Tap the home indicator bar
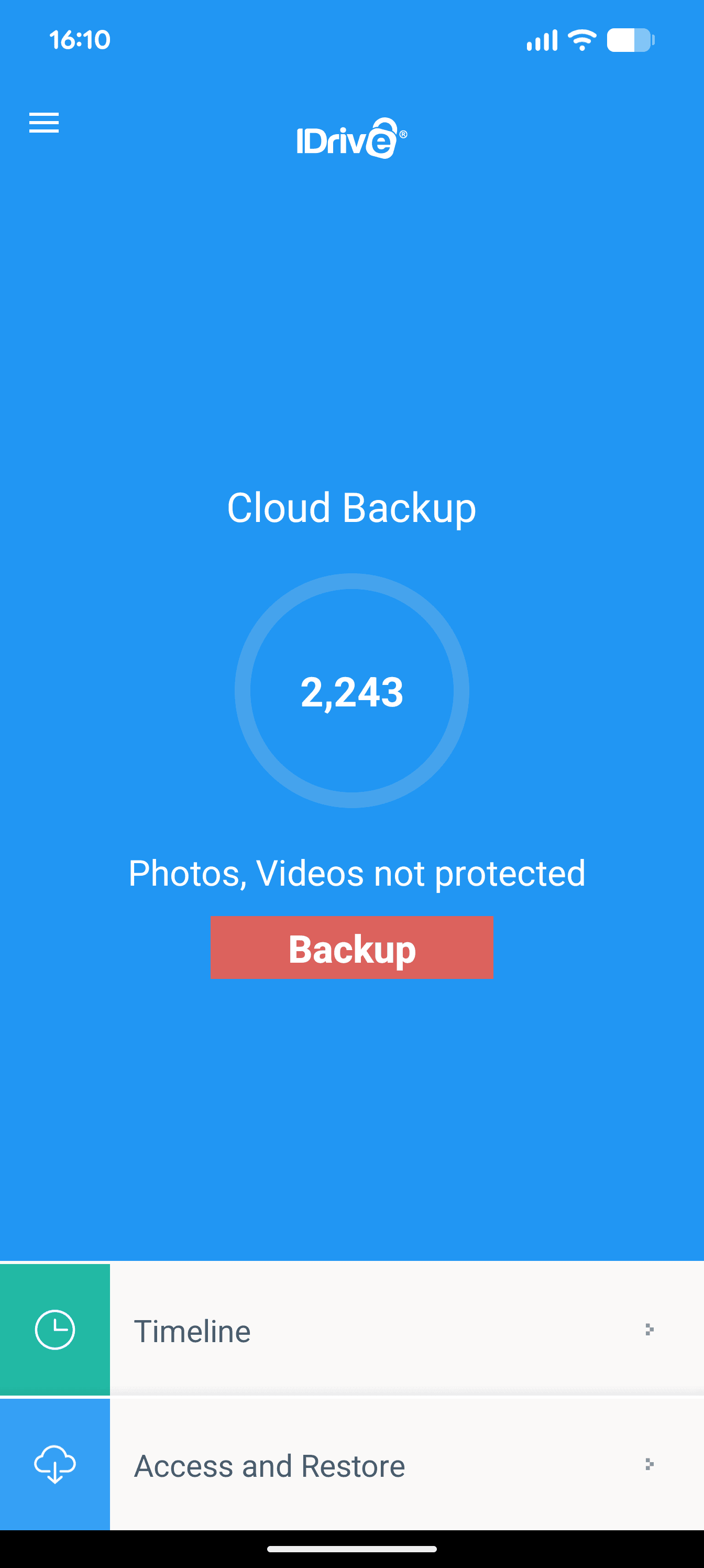Image resolution: width=704 pixels, height=1568 pixels. click(351, 1549)
